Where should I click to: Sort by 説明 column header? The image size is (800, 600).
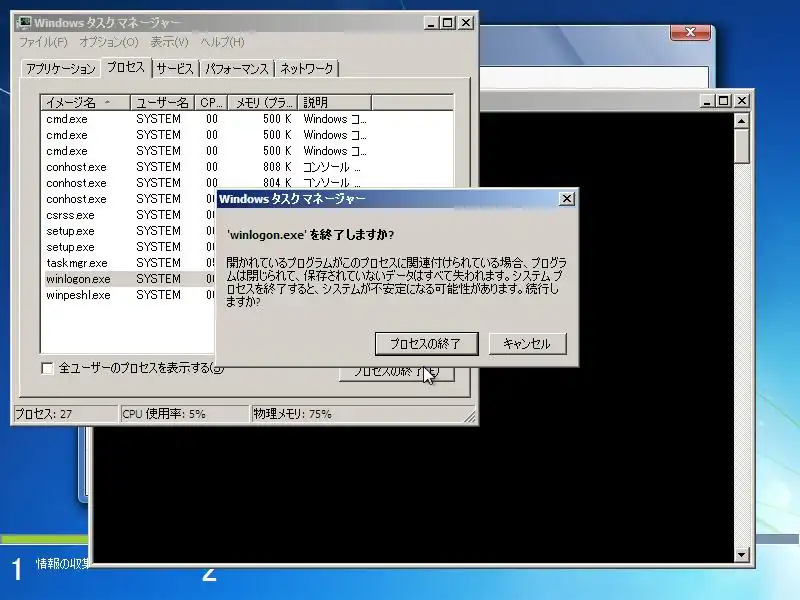coord(334,103)
